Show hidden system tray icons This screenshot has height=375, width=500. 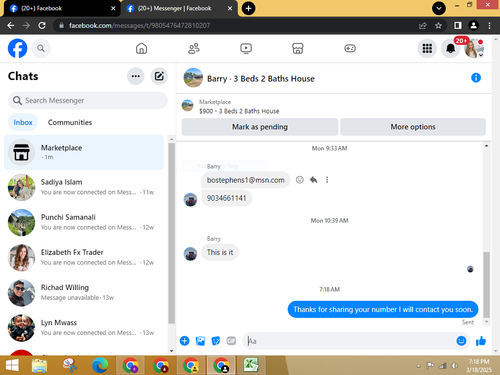click(419, 366)
